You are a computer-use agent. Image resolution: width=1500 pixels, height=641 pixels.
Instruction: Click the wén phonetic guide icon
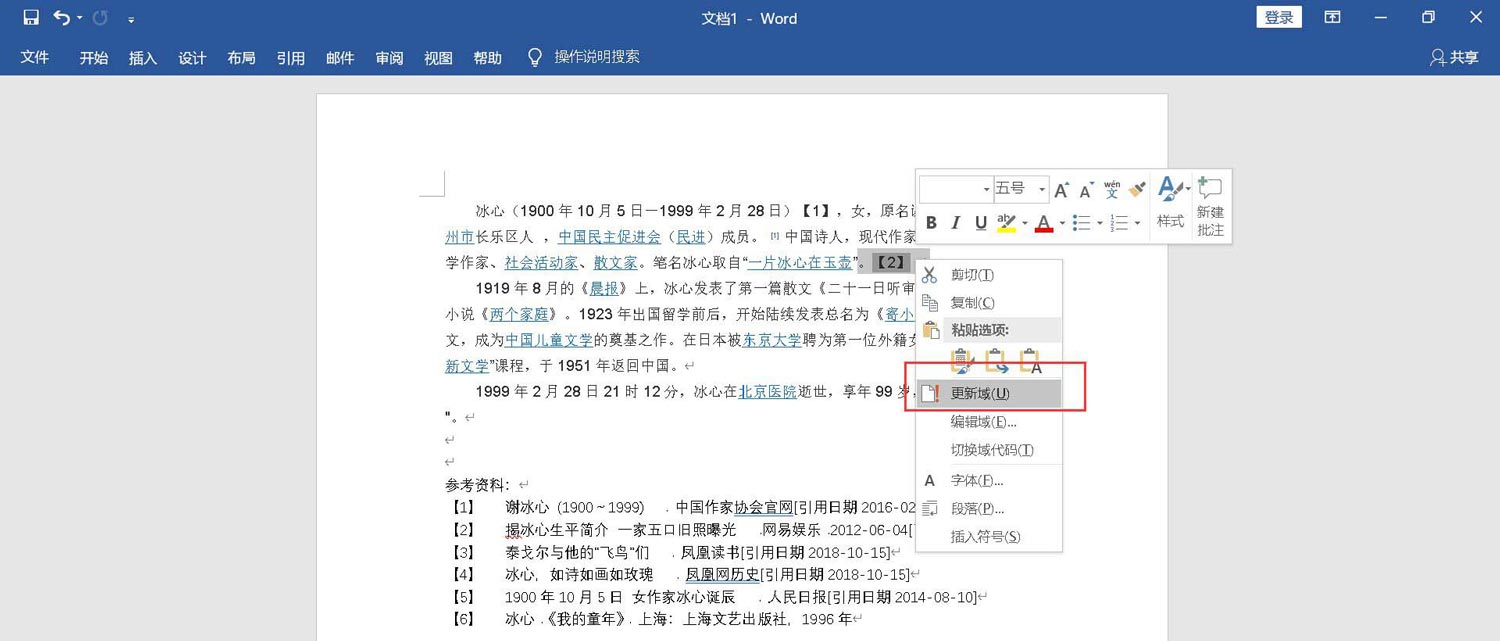click(1112, 189)
